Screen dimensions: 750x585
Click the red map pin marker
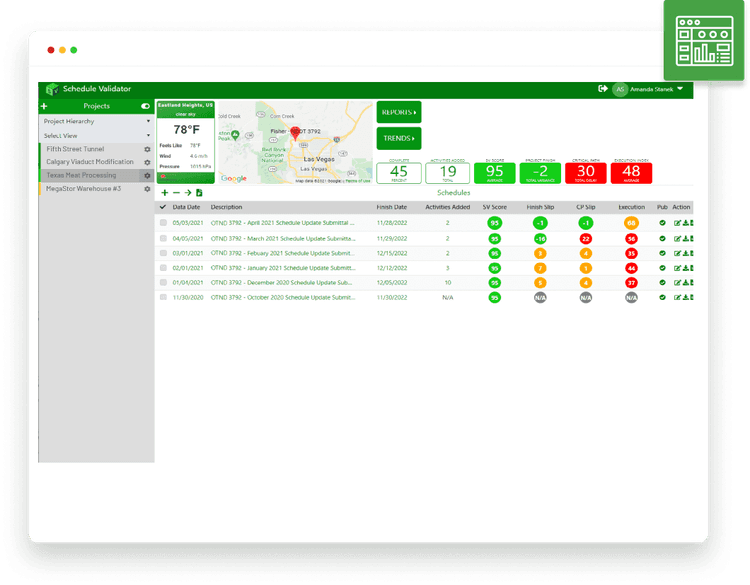tap(296, 133)
